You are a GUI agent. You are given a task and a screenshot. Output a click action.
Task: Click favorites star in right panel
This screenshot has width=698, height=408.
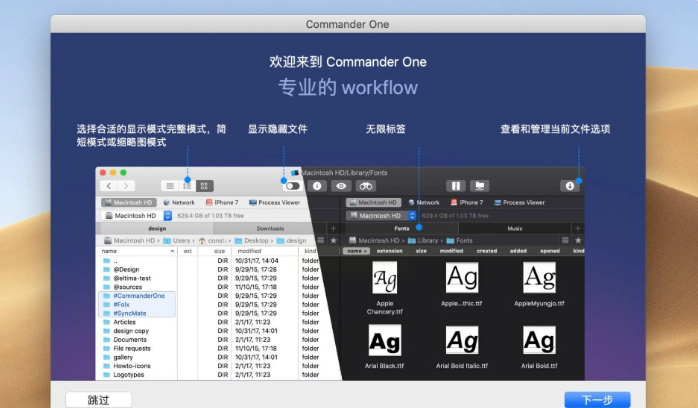click(x=578, y=241)
